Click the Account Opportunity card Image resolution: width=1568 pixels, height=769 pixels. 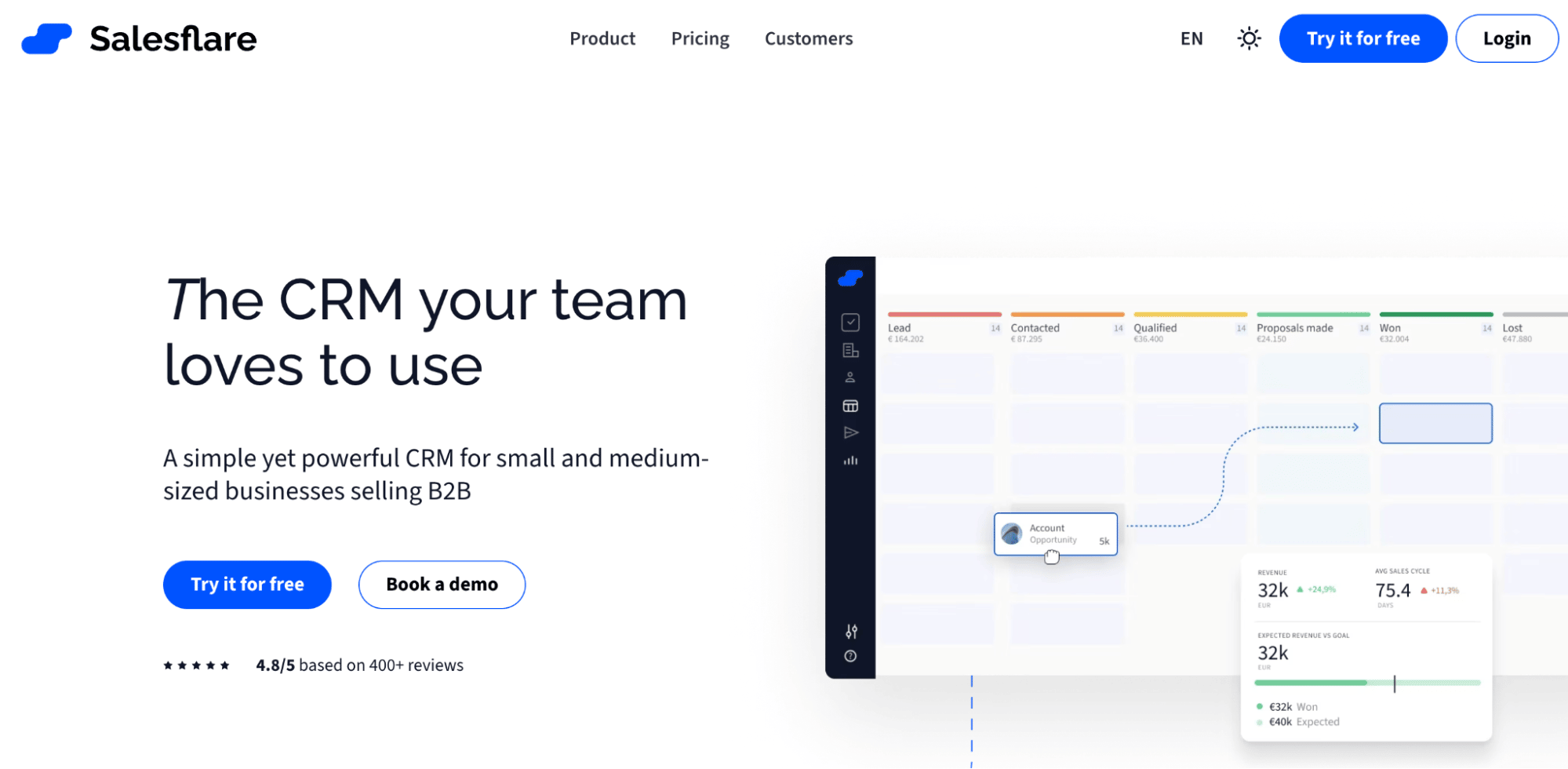coord(1055,534)
